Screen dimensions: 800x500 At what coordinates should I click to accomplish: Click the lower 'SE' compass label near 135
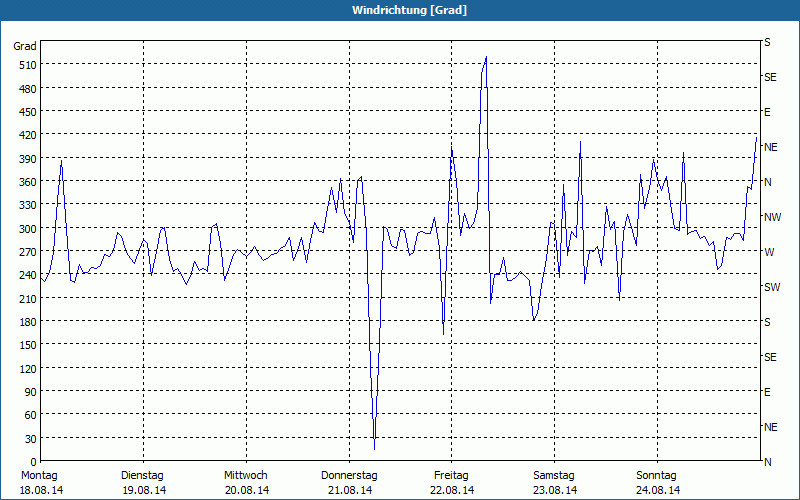[x=770, y=357]
